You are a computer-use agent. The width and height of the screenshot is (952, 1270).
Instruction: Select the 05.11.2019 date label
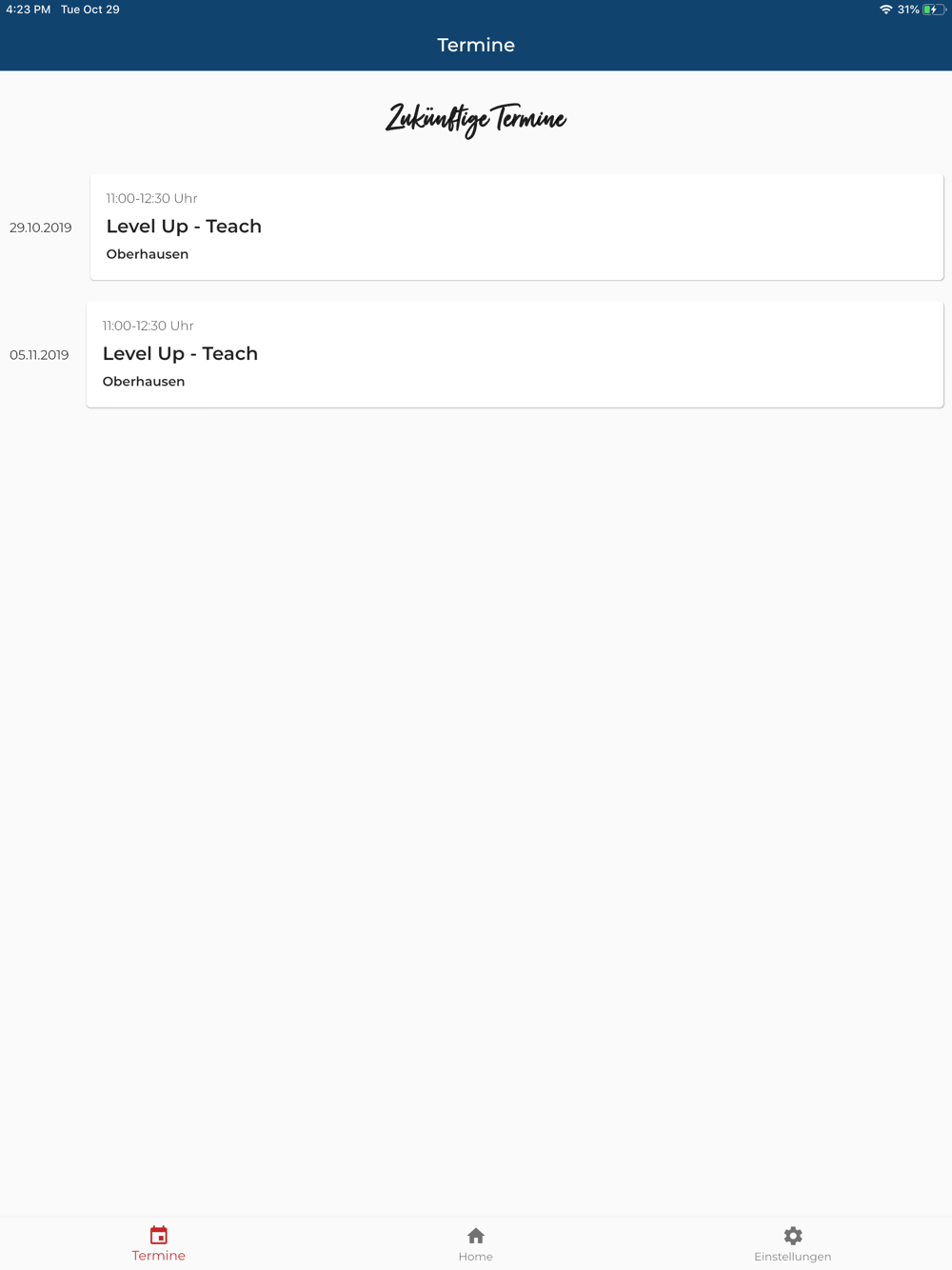pos(39,355)
